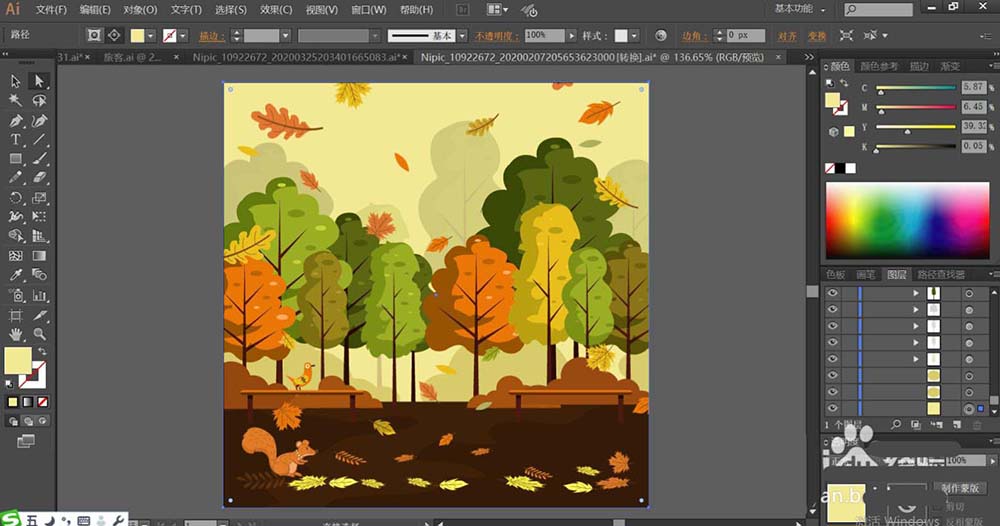
Task: Open the 文件(F) menu
Action: [51, 10]
